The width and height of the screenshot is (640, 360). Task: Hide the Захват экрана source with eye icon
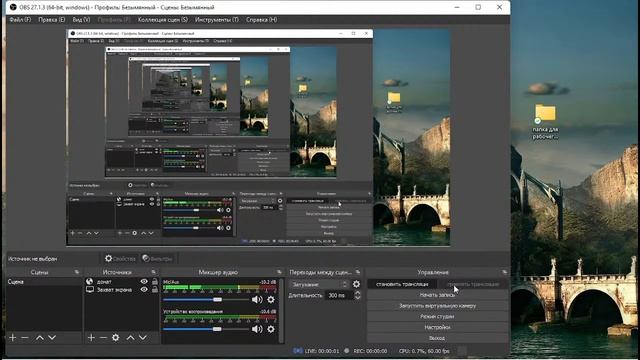(144, 289)
